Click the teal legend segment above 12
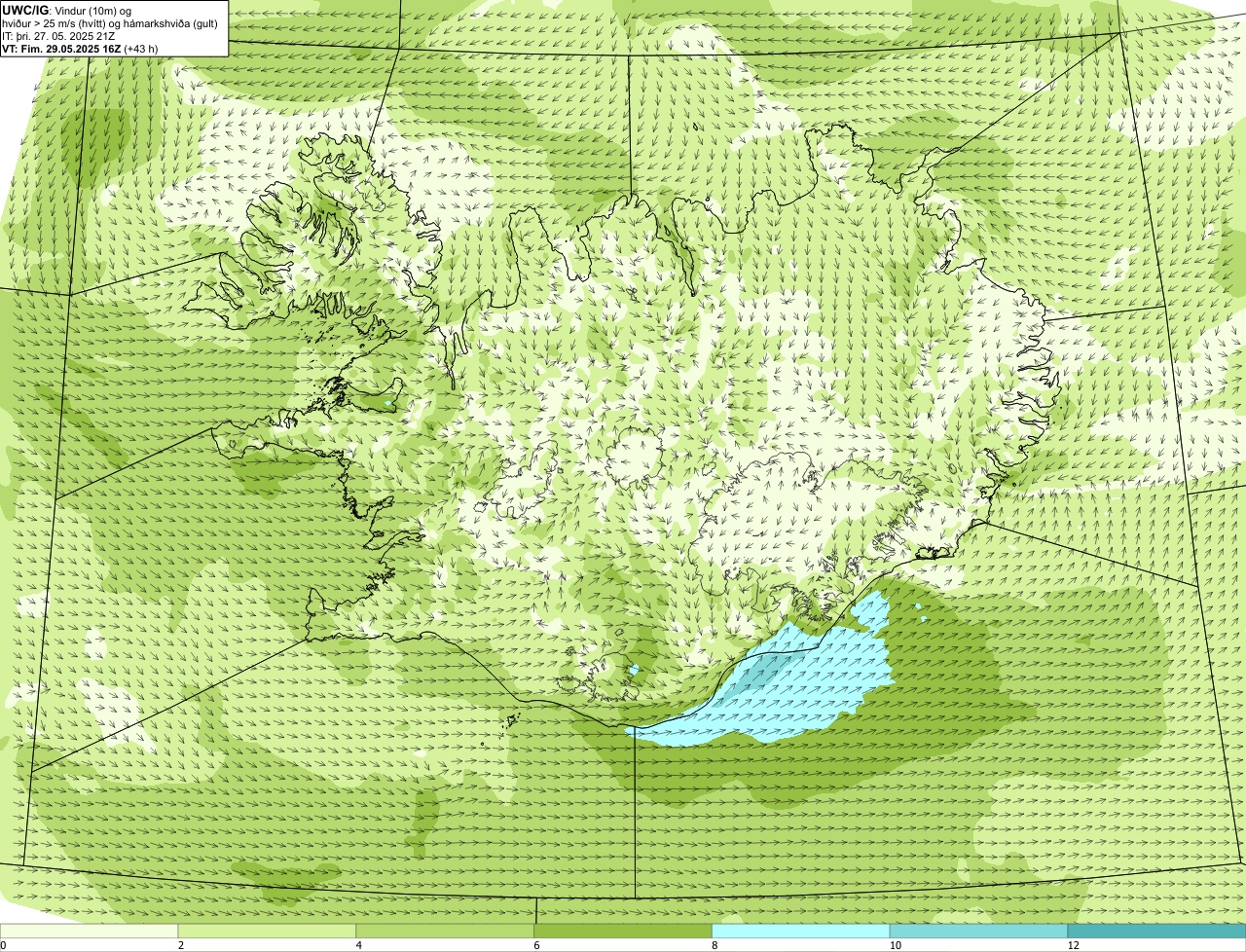The image size is (1246, 952). (1156, 931)
